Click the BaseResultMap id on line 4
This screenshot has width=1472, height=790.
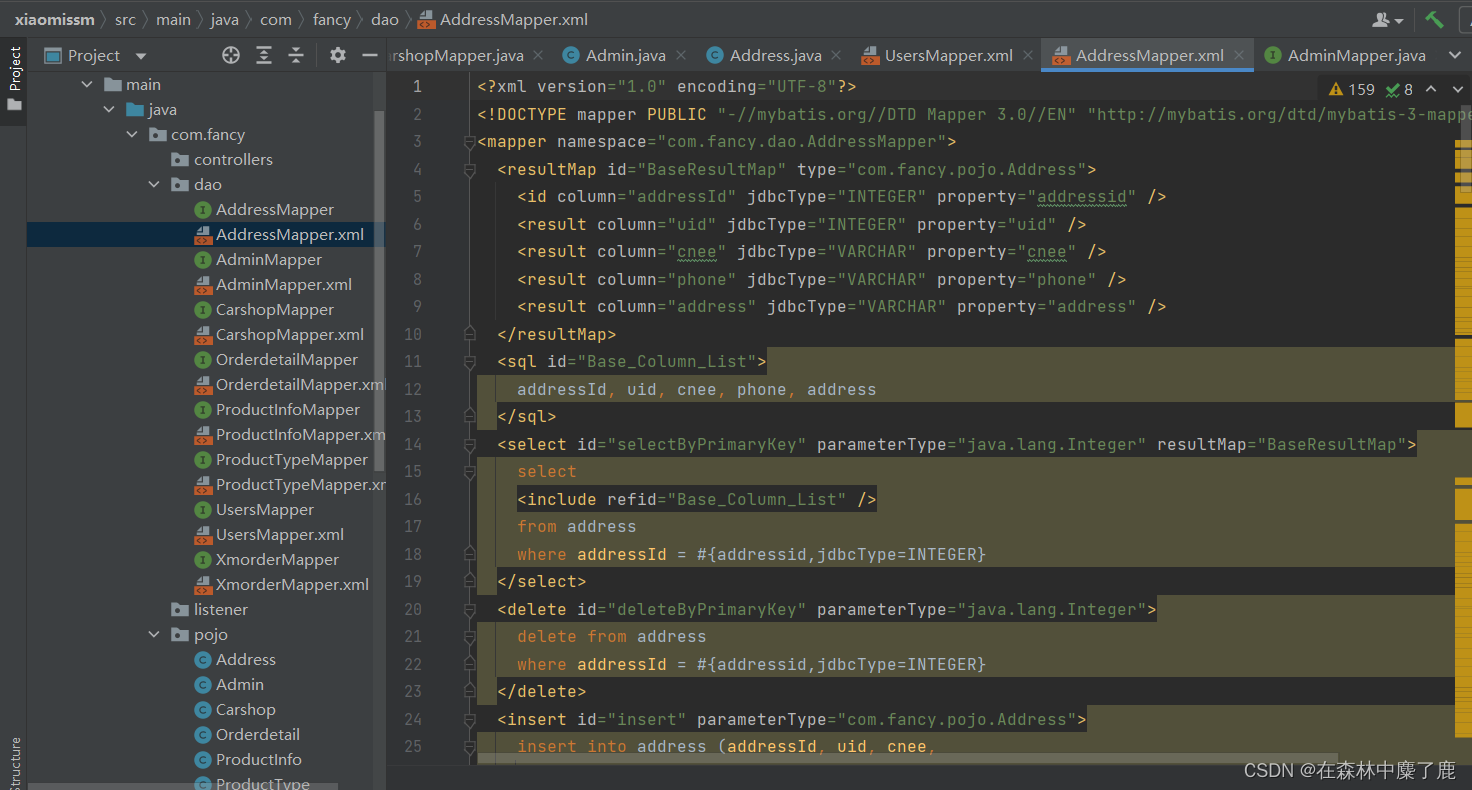[x=711, y=170]
